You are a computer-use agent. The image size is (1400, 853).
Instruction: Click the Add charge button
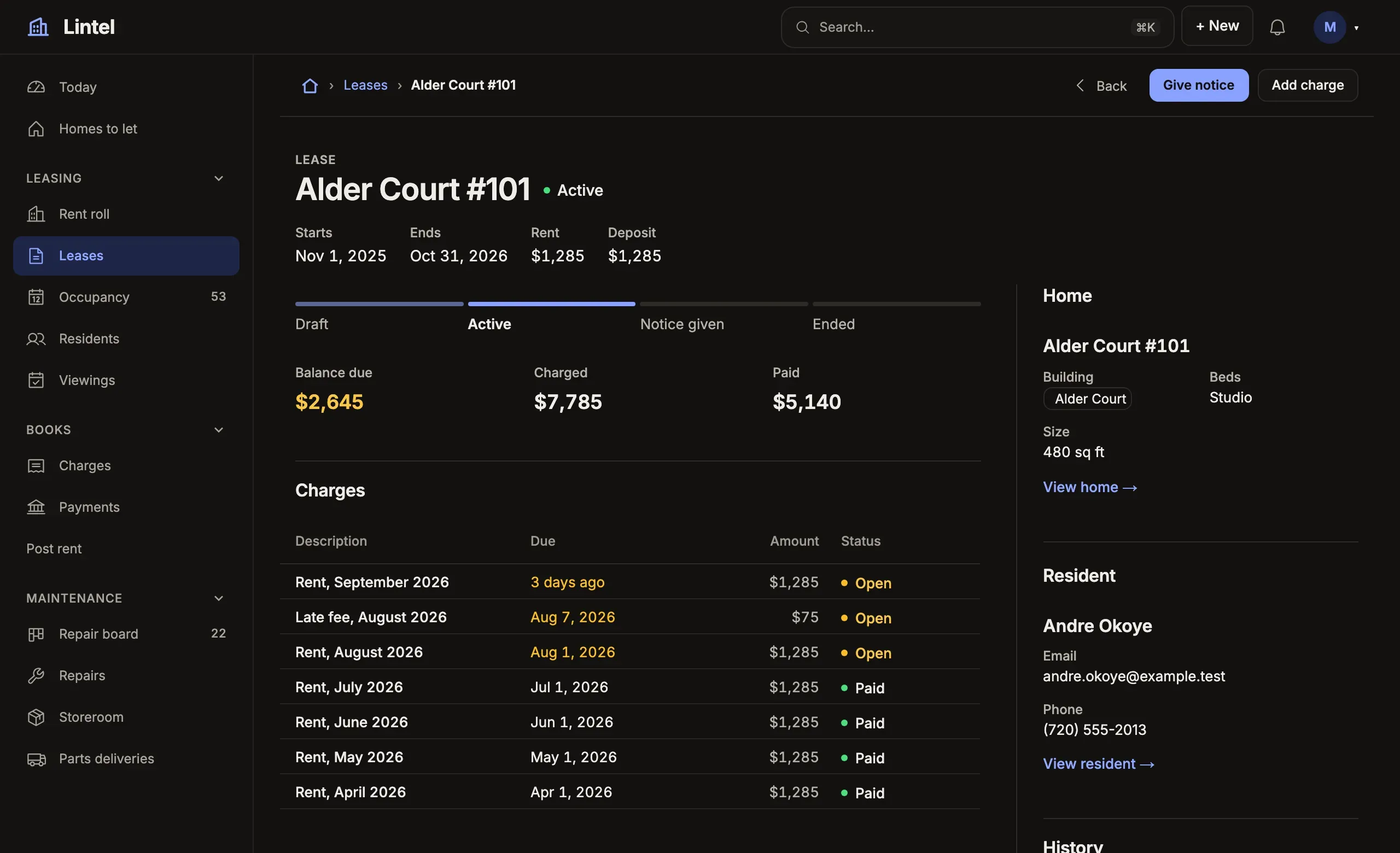[x=1308, y=85]
